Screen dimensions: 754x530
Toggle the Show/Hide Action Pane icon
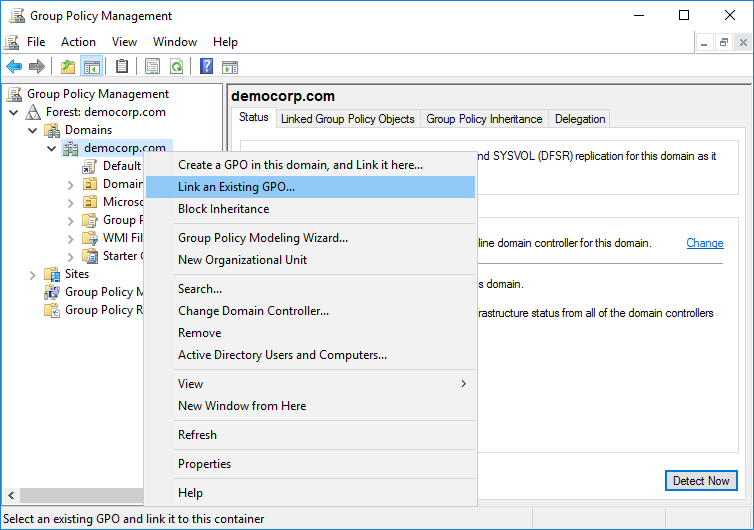(x=230, y=67)
